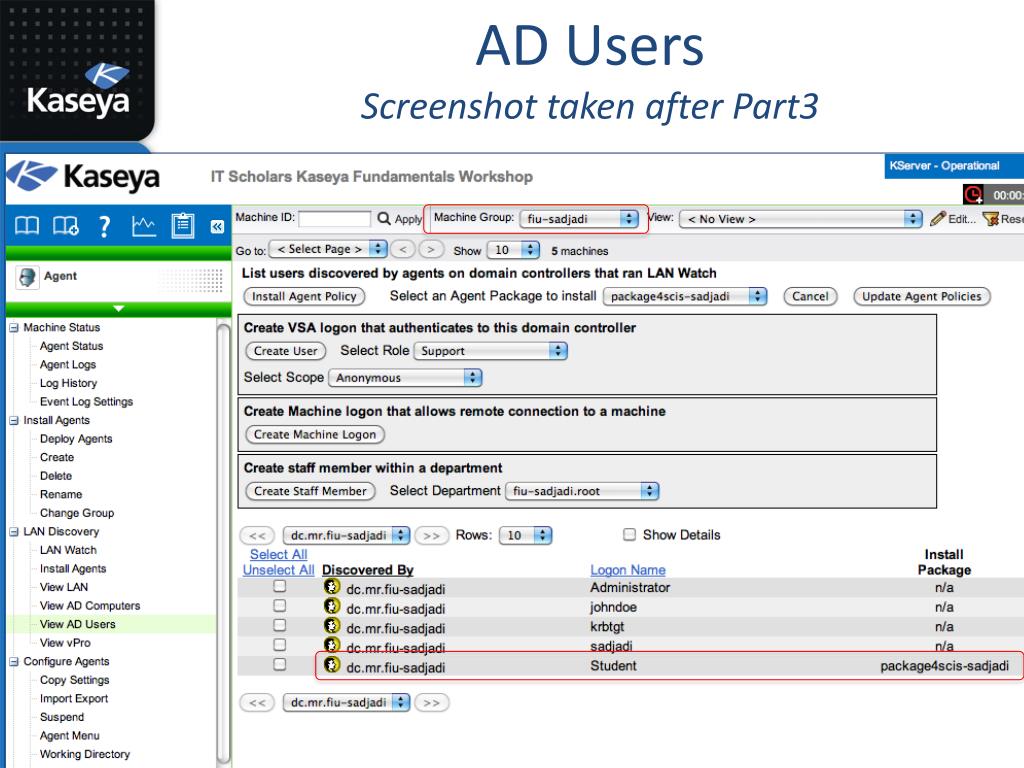Click the bookmark-add book icon
This screenshot has width=1024, height=768.
(66, 226)
